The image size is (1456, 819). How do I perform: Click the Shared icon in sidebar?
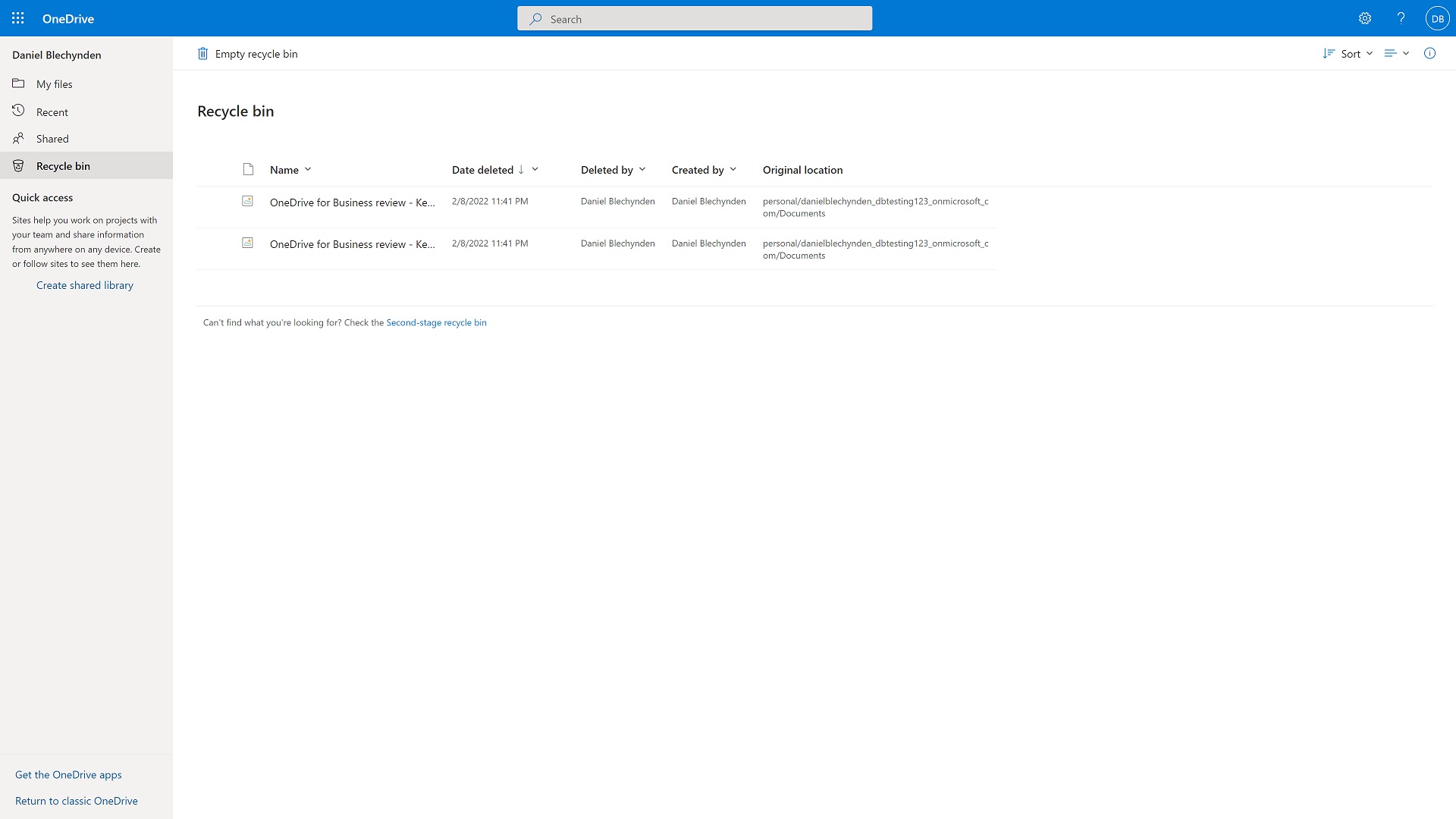[x=18, y=138]
